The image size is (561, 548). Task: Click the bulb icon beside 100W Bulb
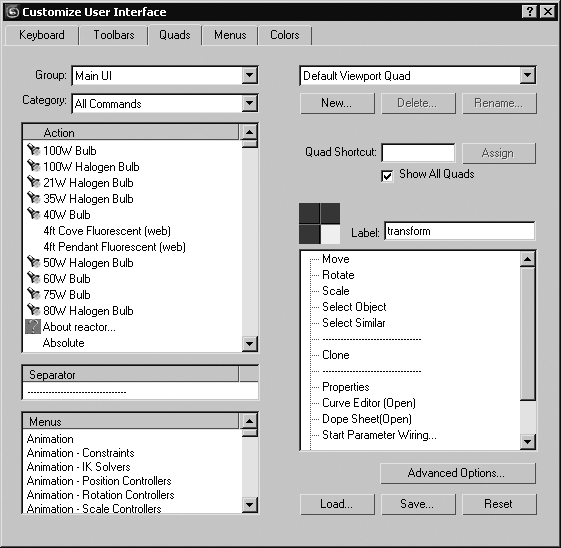coord(34,150)
